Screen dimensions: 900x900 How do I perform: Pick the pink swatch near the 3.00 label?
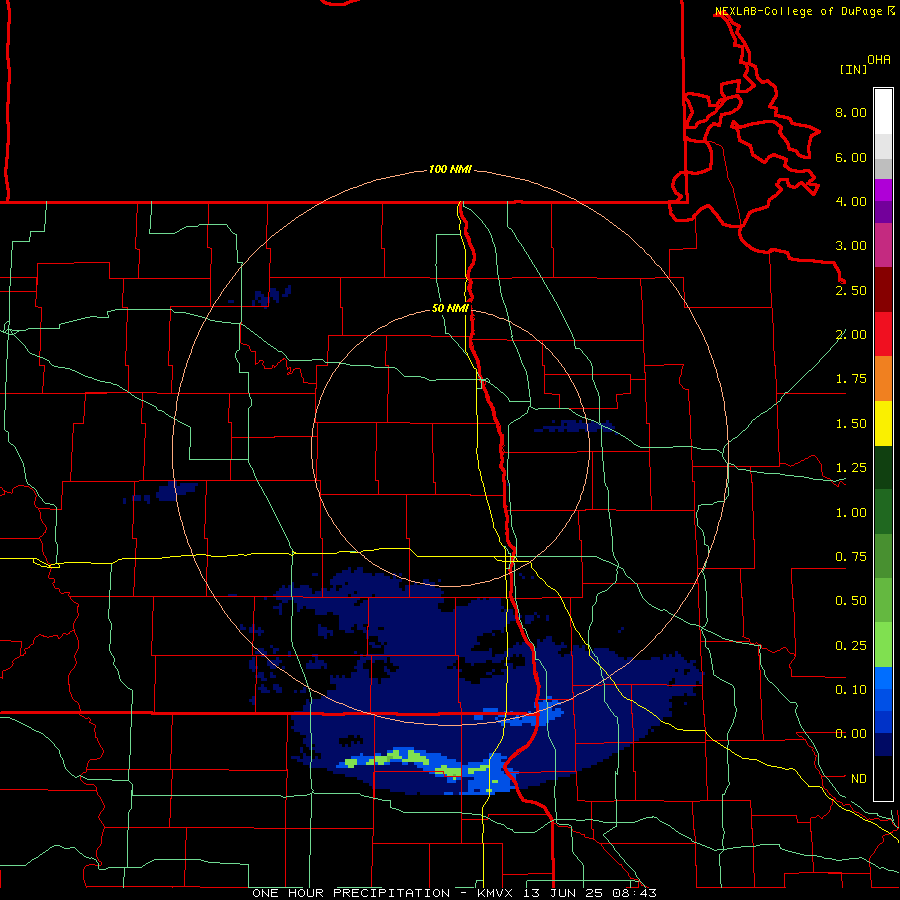tap(883, 245)
